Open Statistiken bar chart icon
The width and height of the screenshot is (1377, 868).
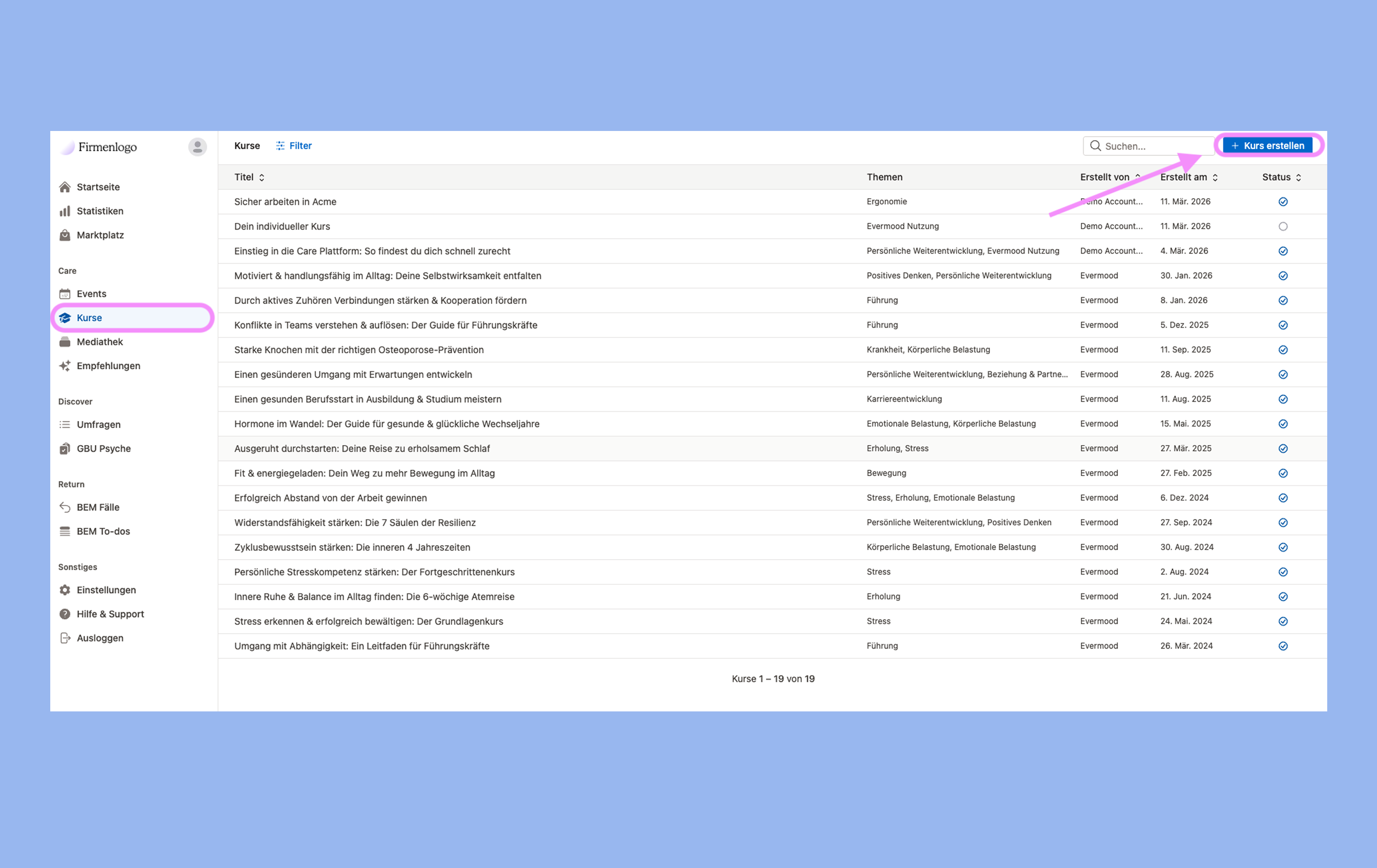[x=65, y=211]
